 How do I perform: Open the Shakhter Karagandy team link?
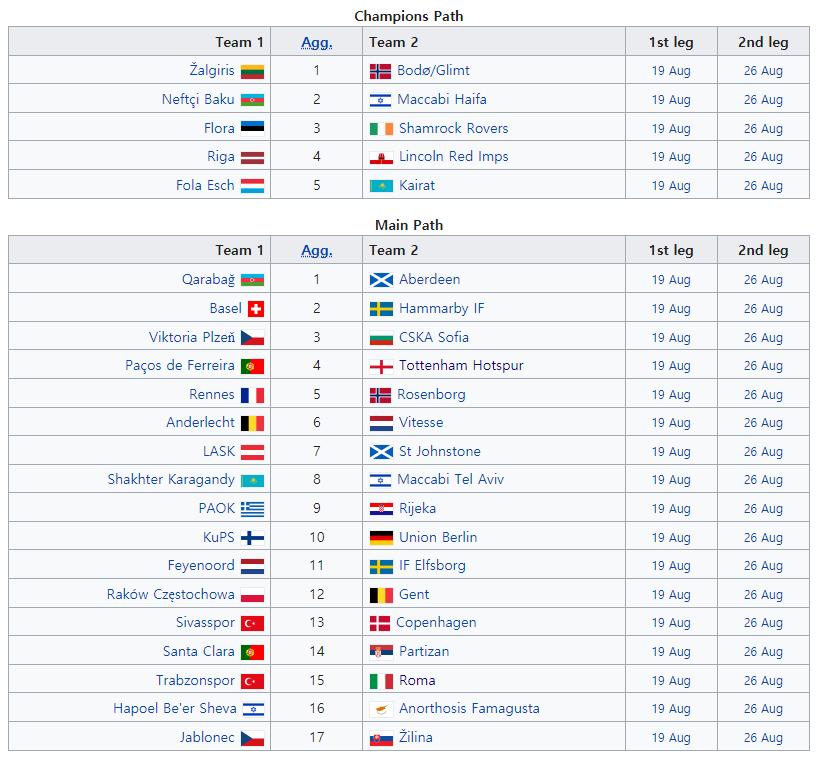(x=171, y=480)
